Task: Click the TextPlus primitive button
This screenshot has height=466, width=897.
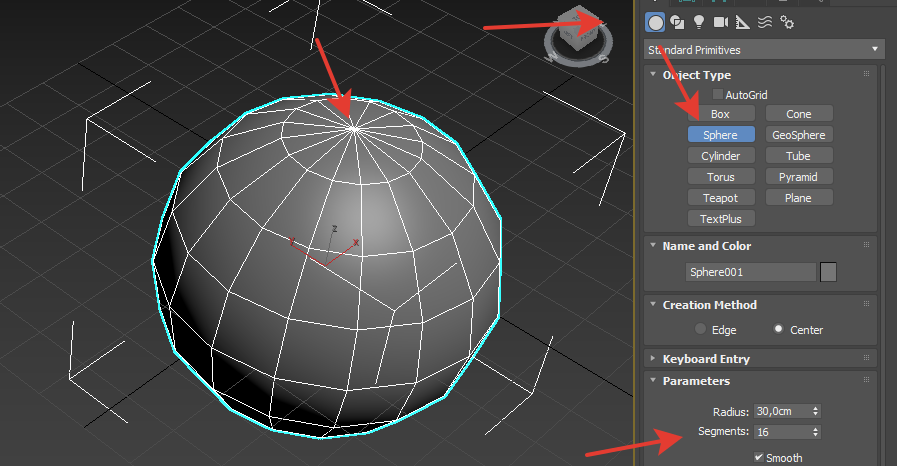Action: 721,218
